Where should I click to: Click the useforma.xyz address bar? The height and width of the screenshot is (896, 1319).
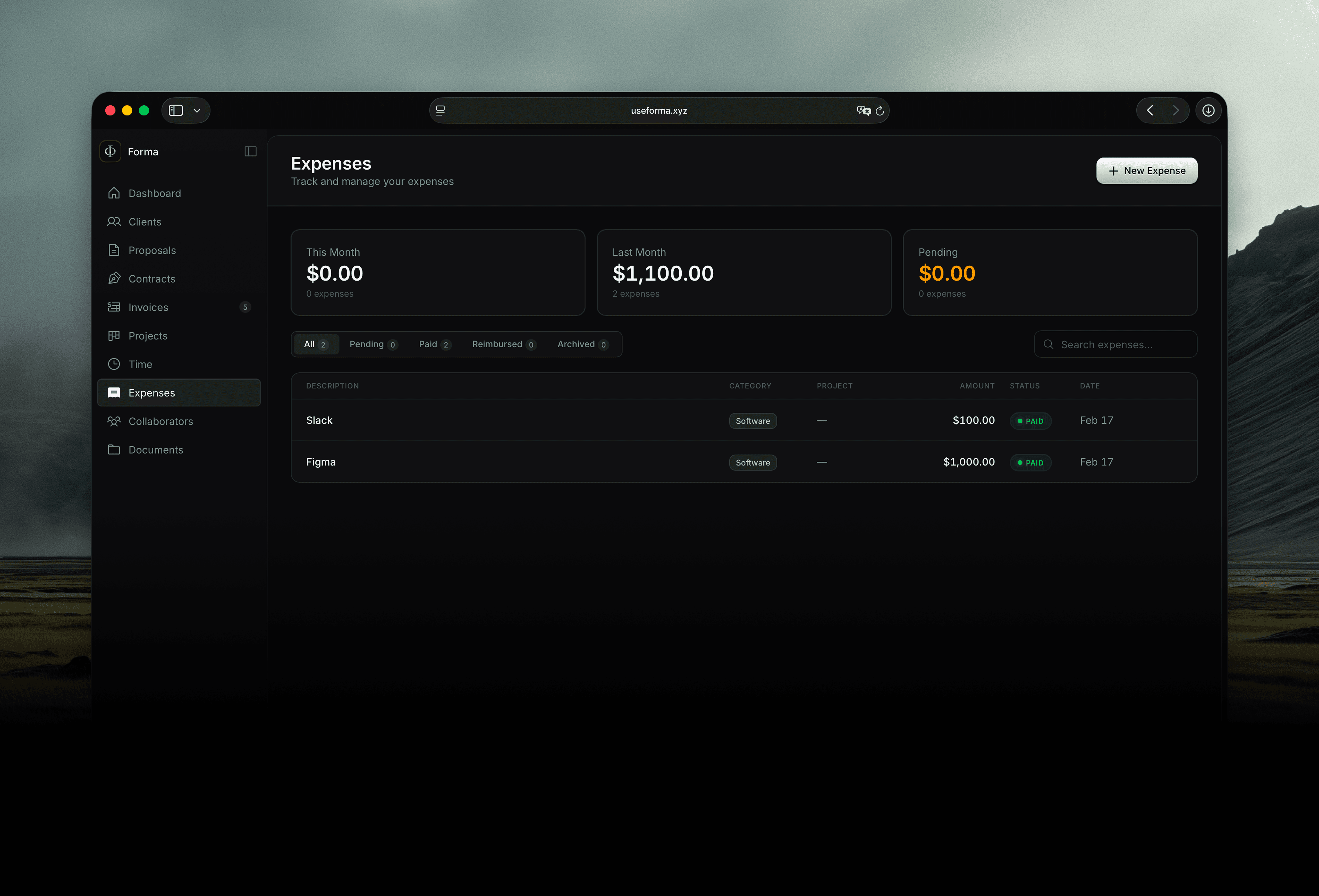tap(659, 111)
